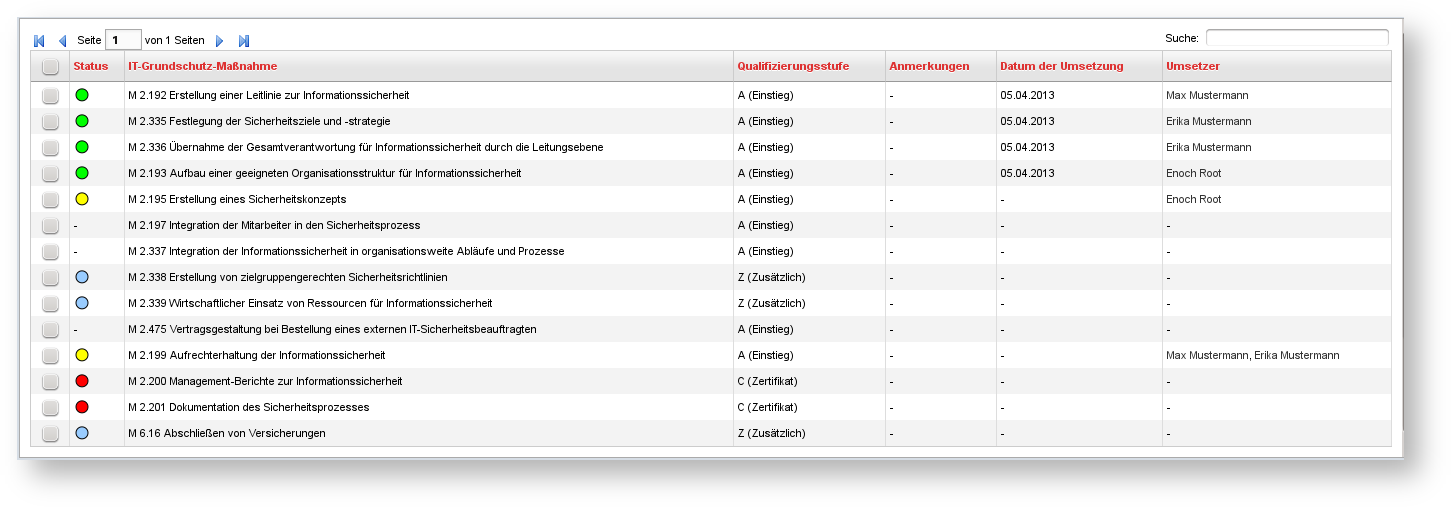The image size is (1452, 508).
Task: Sort by Status column header
Action: pyautogui.click(x=91, y=66)
